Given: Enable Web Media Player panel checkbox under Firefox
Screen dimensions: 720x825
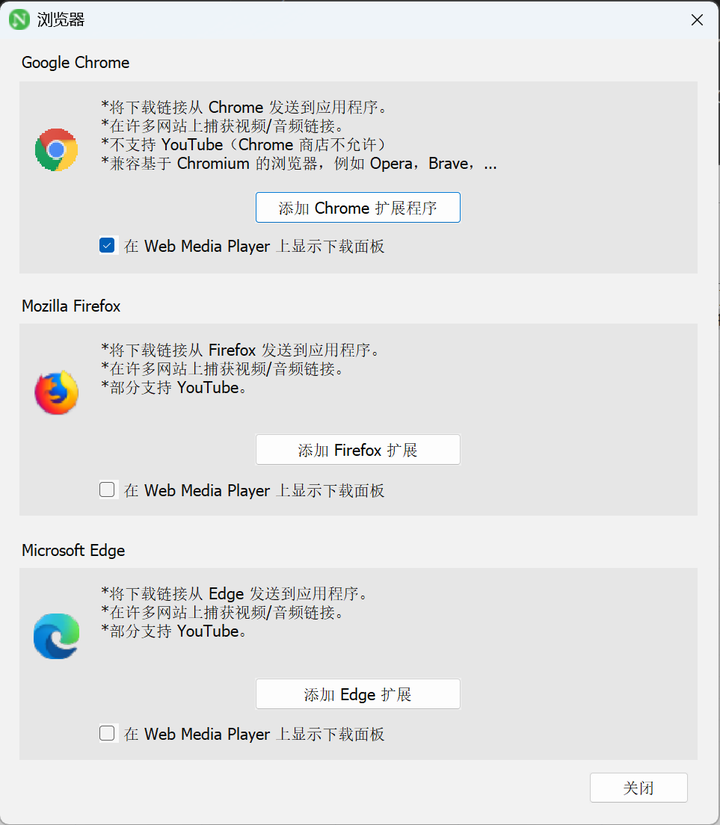Looking at the screenshot, I should [107, 490].
